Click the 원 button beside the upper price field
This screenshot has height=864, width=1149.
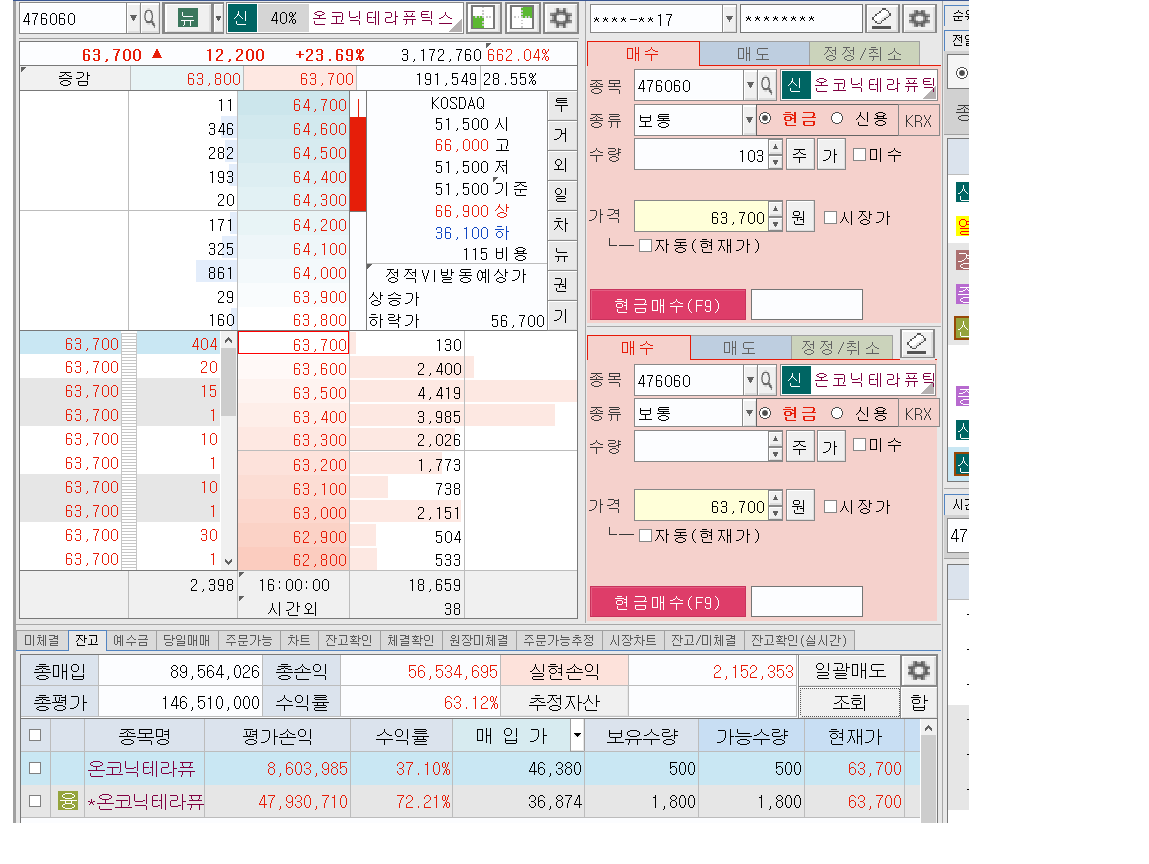click(x=799, y=218)
